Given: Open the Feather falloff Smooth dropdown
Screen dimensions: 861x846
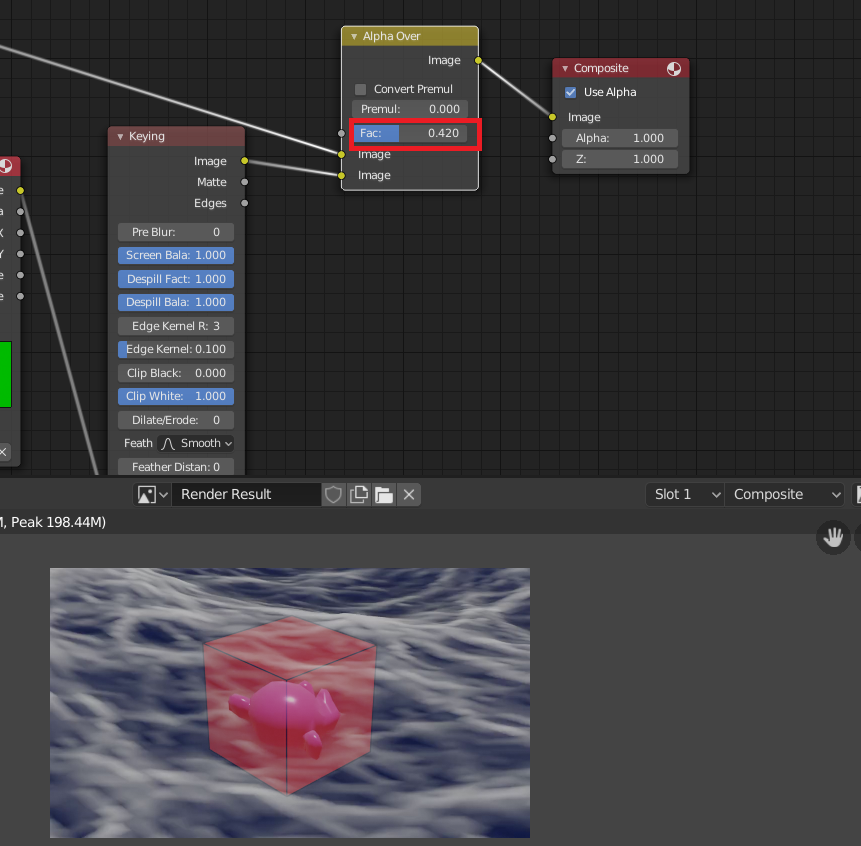Looking at the screenshot, I should click(195, 444).
